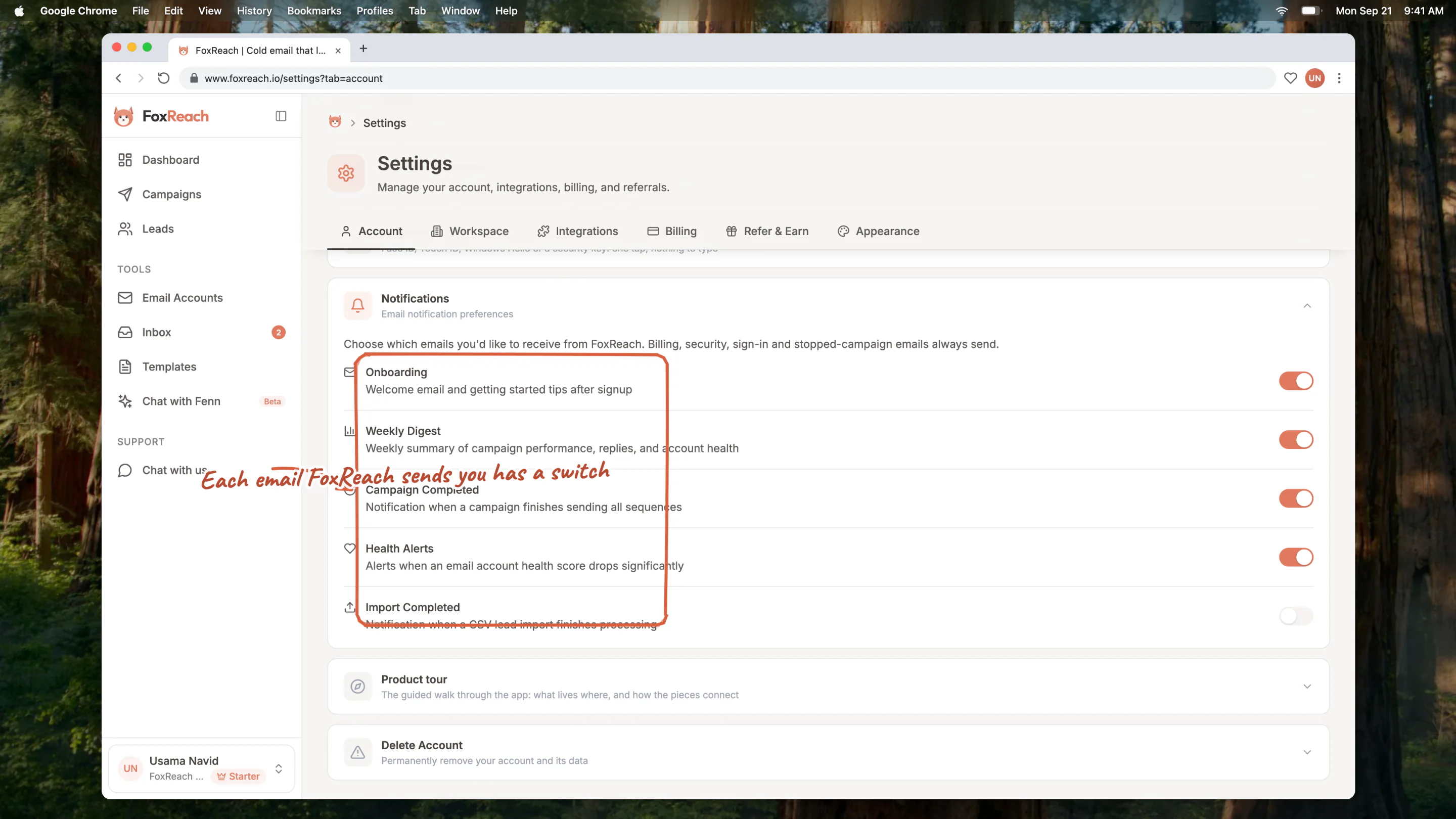Turn off Health Alerts toggle

[x=1296, y=557]
